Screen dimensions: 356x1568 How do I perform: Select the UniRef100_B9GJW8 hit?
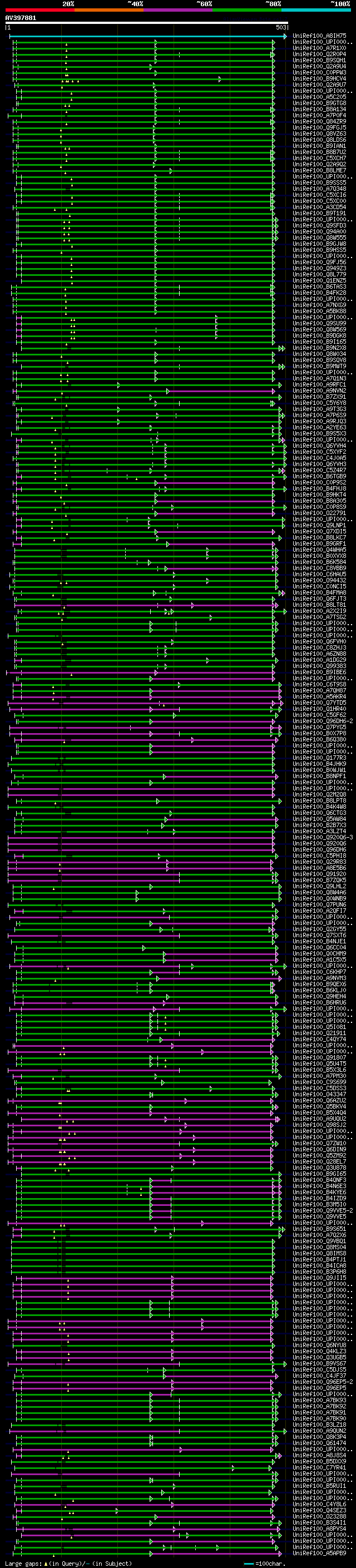[x=319, y=244]
